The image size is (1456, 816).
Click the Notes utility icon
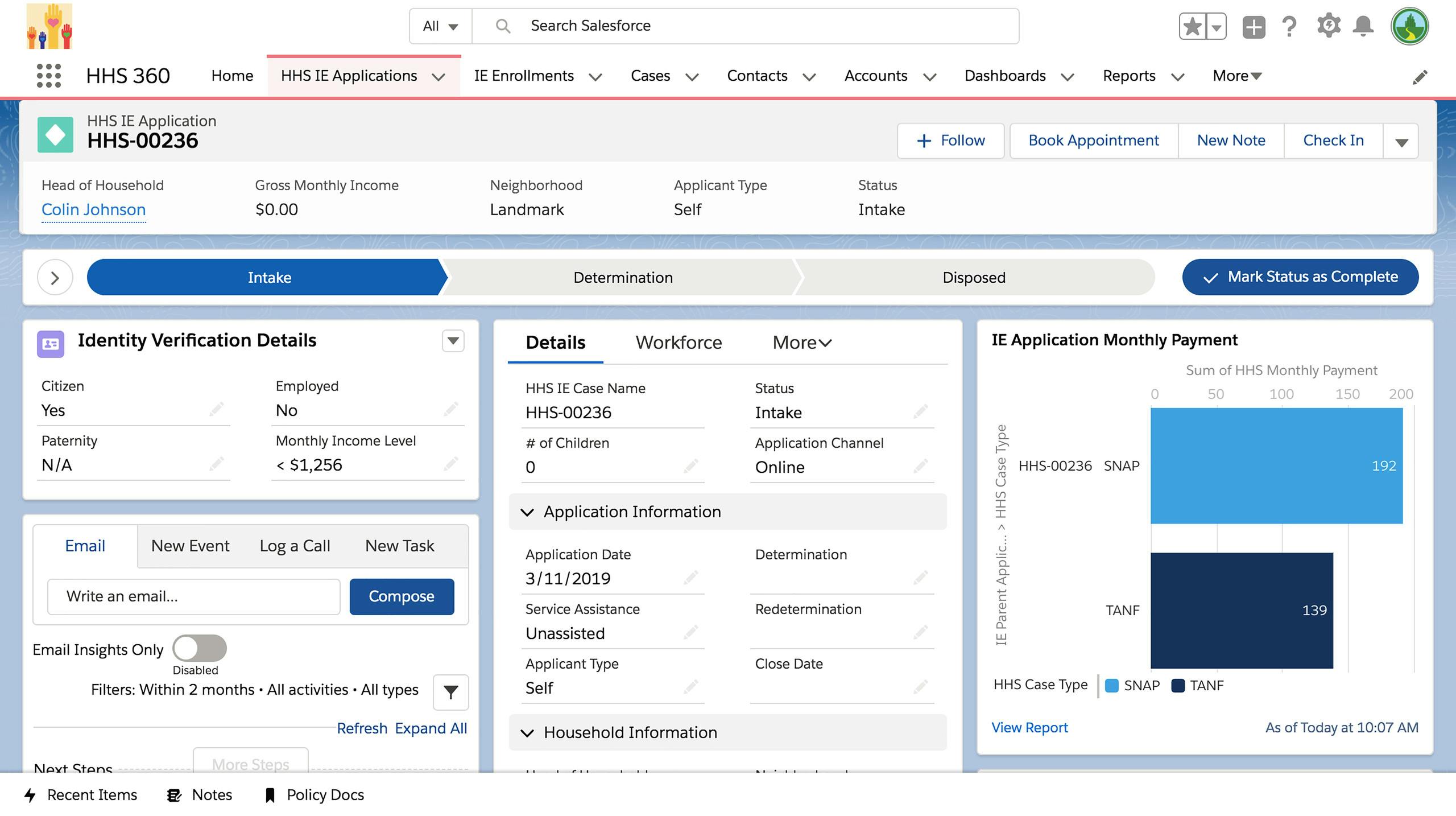tap(174, 795)
